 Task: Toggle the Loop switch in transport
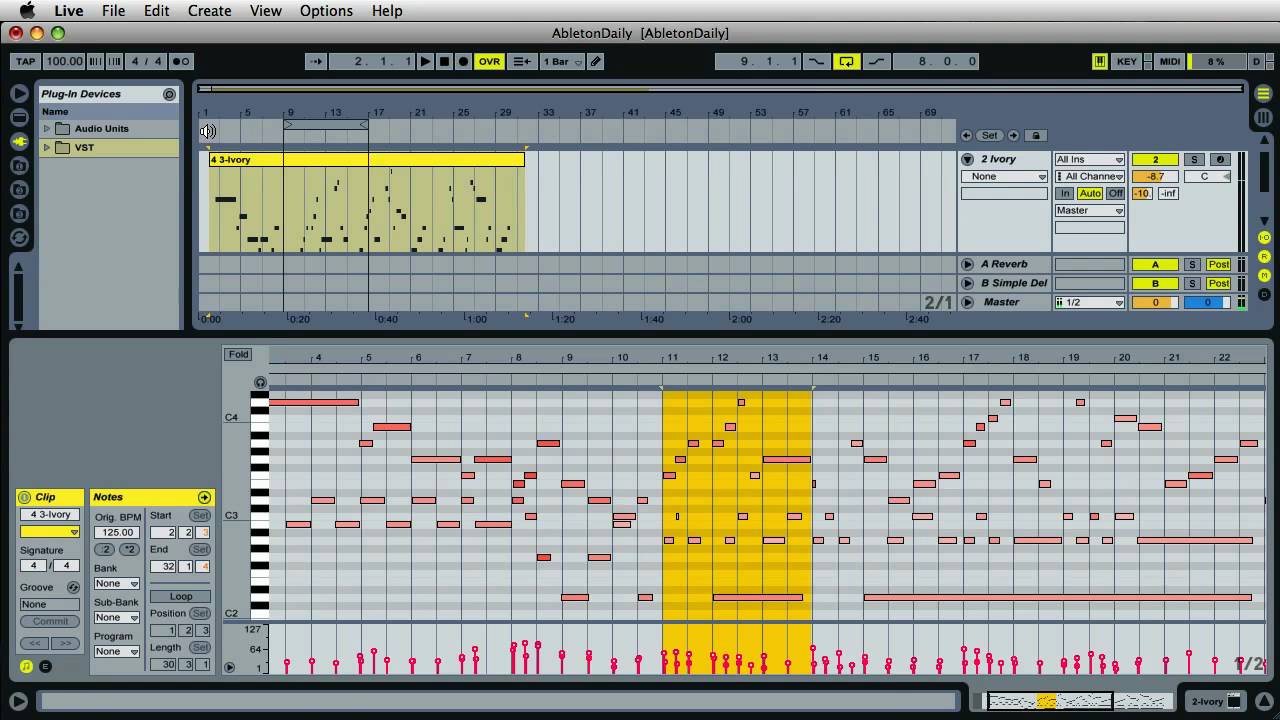pyautogui.click(x=847, y=61)
